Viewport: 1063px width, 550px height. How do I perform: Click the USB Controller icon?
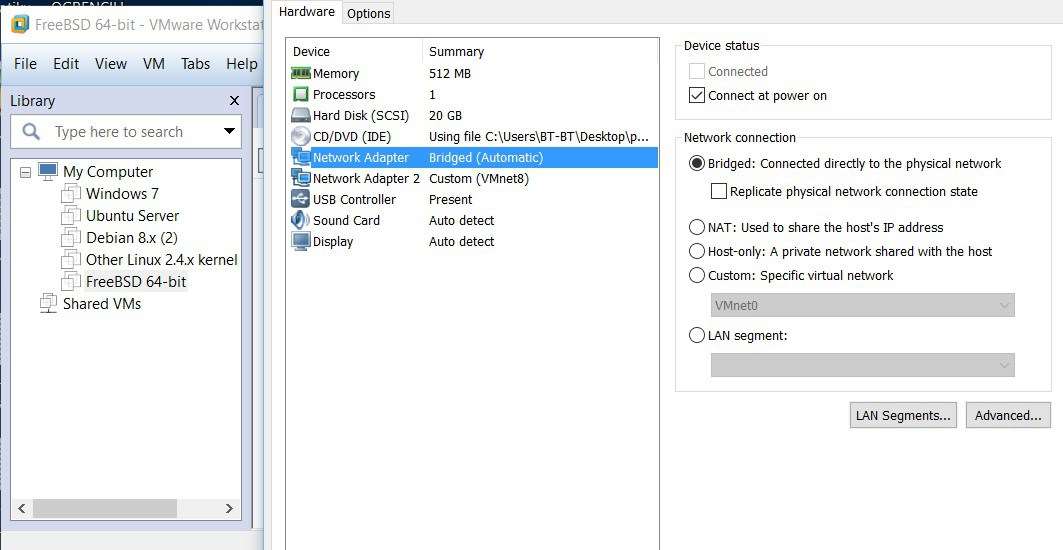(300, 199)
